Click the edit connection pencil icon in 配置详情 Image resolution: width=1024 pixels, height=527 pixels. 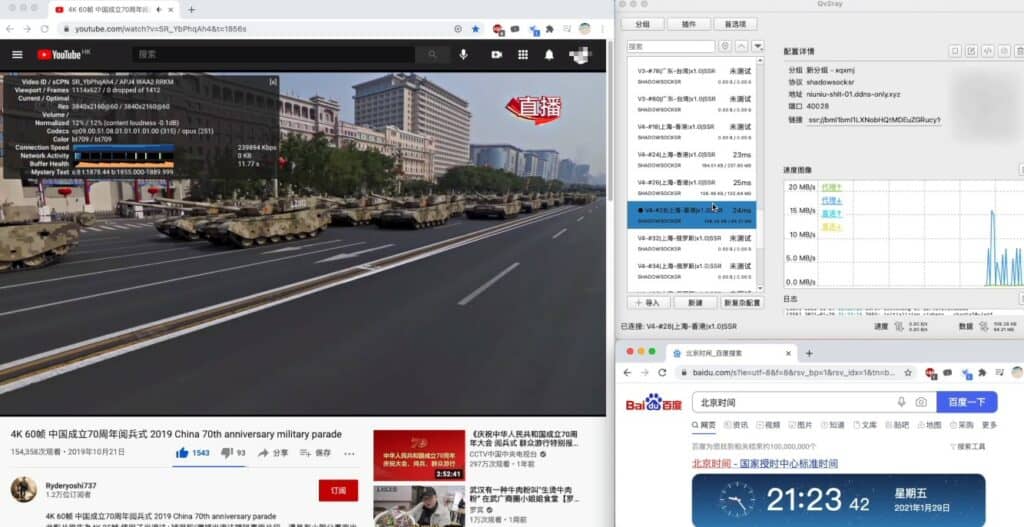(x=971, y=51)
